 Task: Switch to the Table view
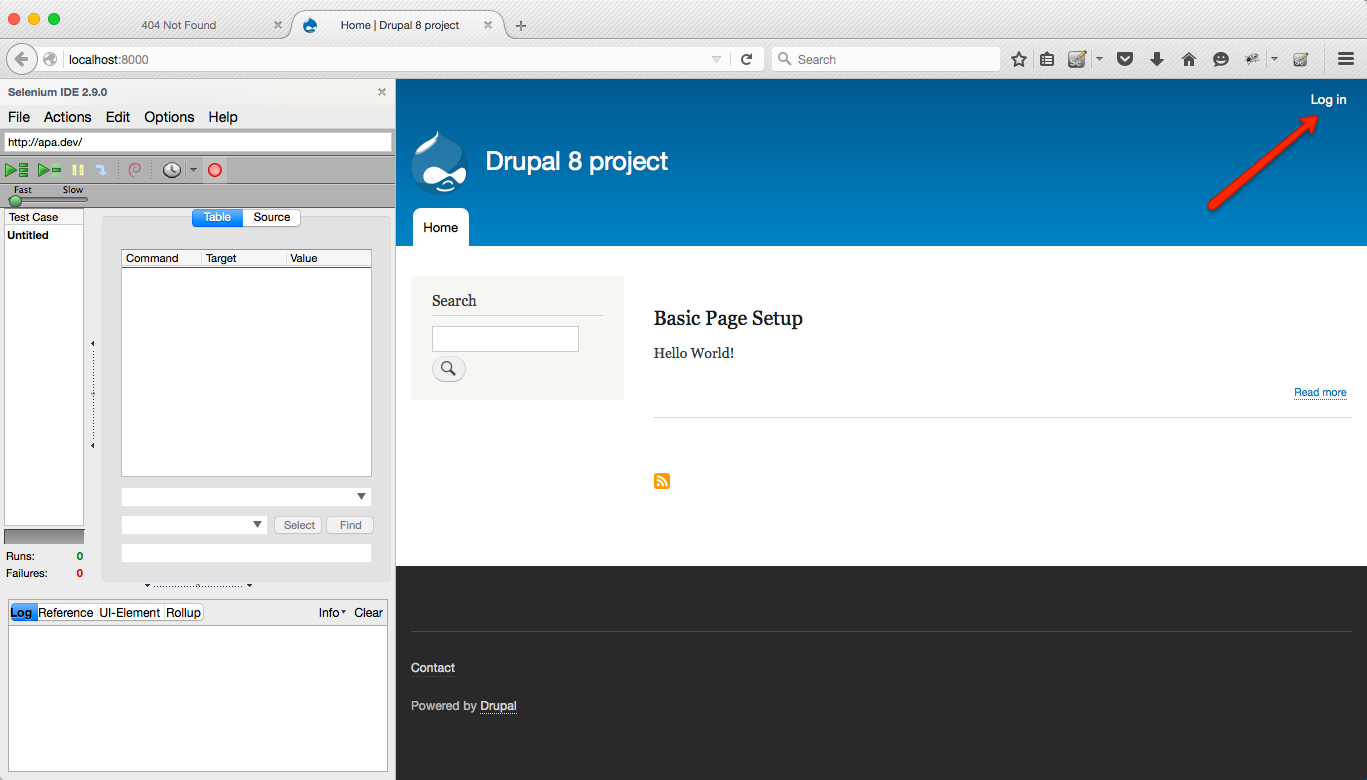click(x=217, y=217)
